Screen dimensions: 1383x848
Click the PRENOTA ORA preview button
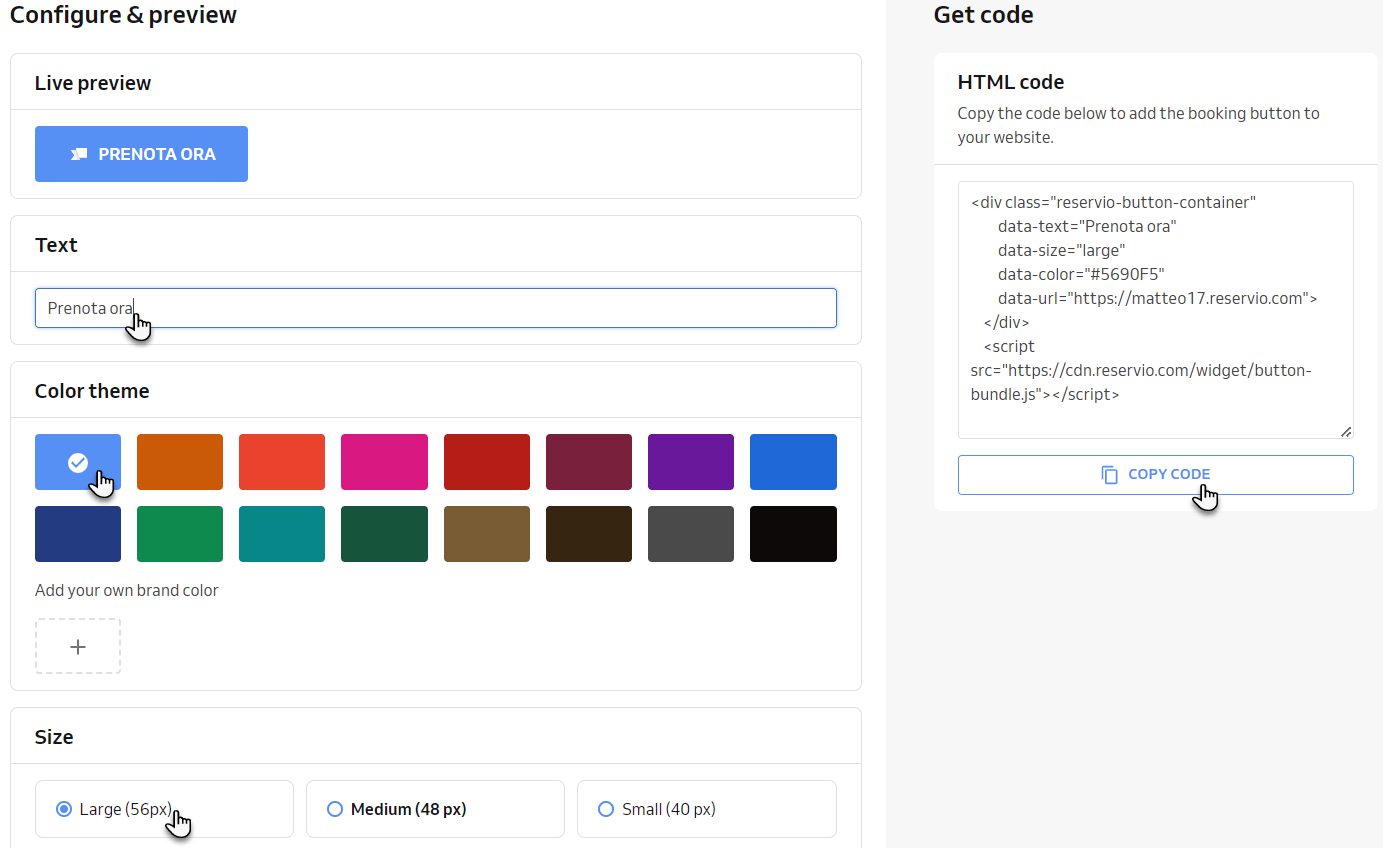[x=141, y=154]
